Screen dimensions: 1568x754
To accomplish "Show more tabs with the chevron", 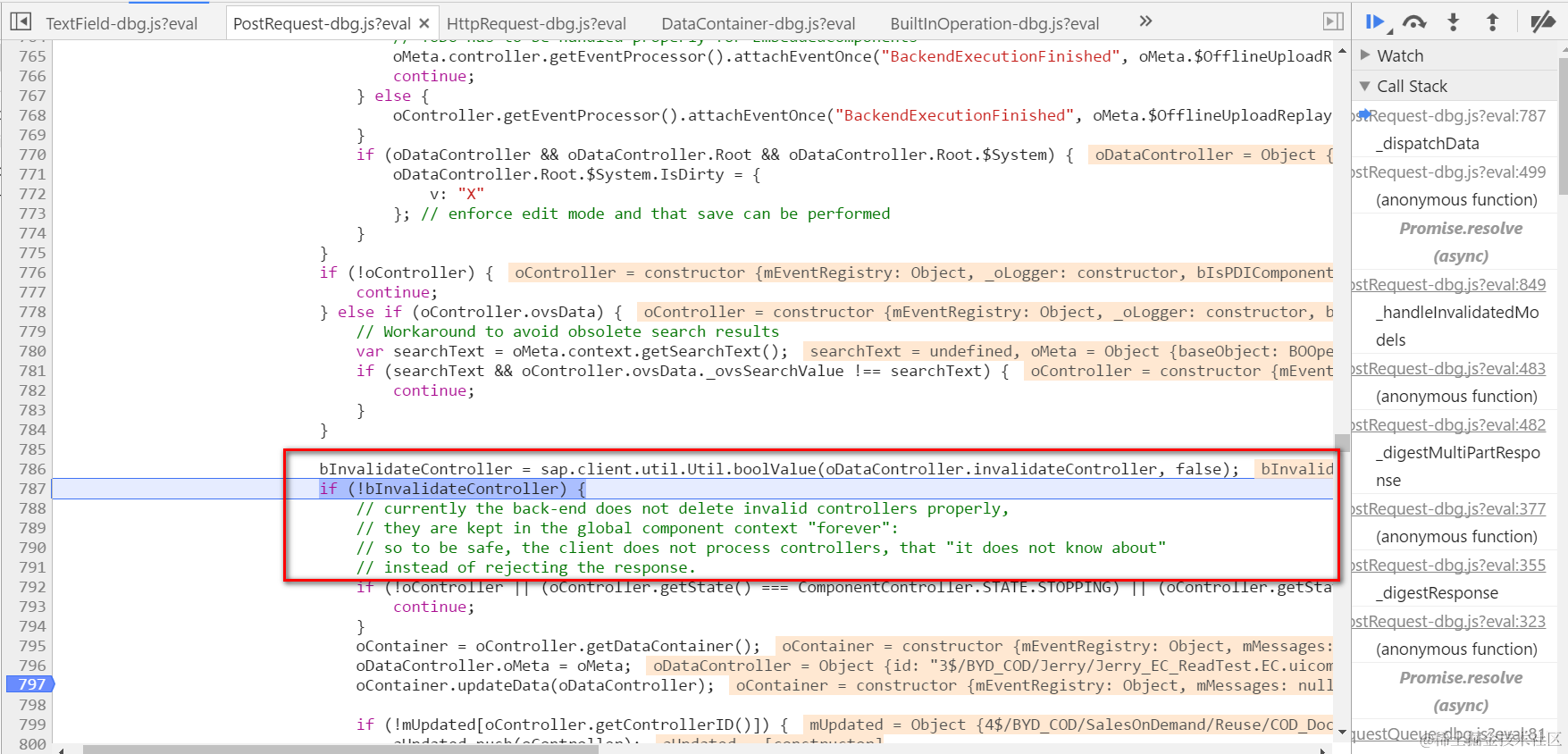I will (x=1145, y=21).
